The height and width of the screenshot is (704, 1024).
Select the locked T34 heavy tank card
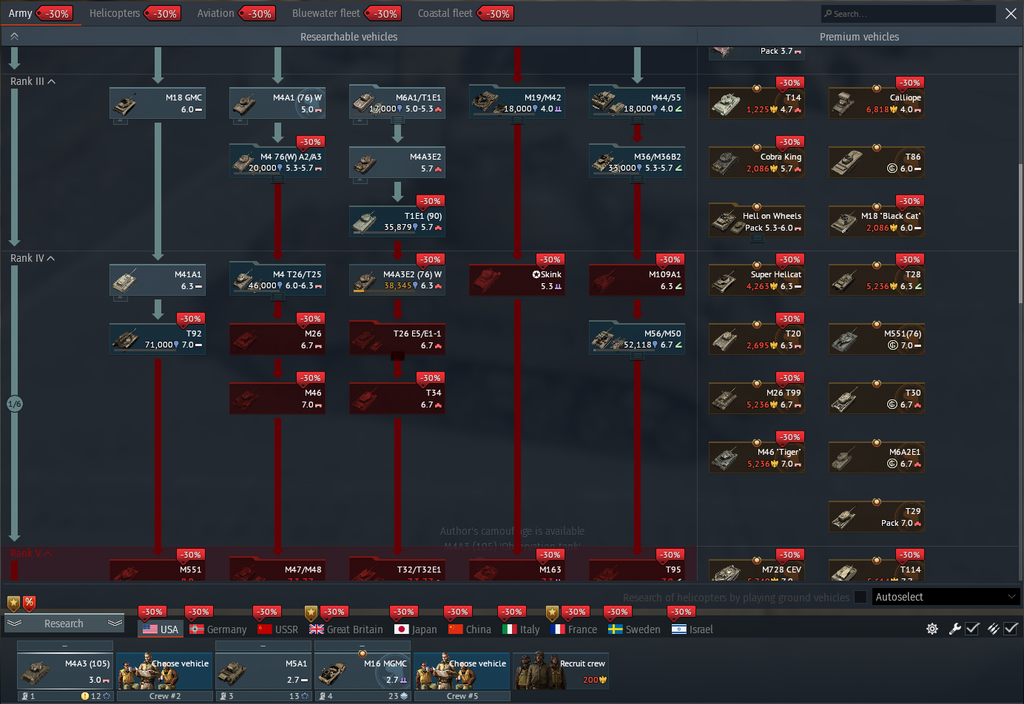397,398
